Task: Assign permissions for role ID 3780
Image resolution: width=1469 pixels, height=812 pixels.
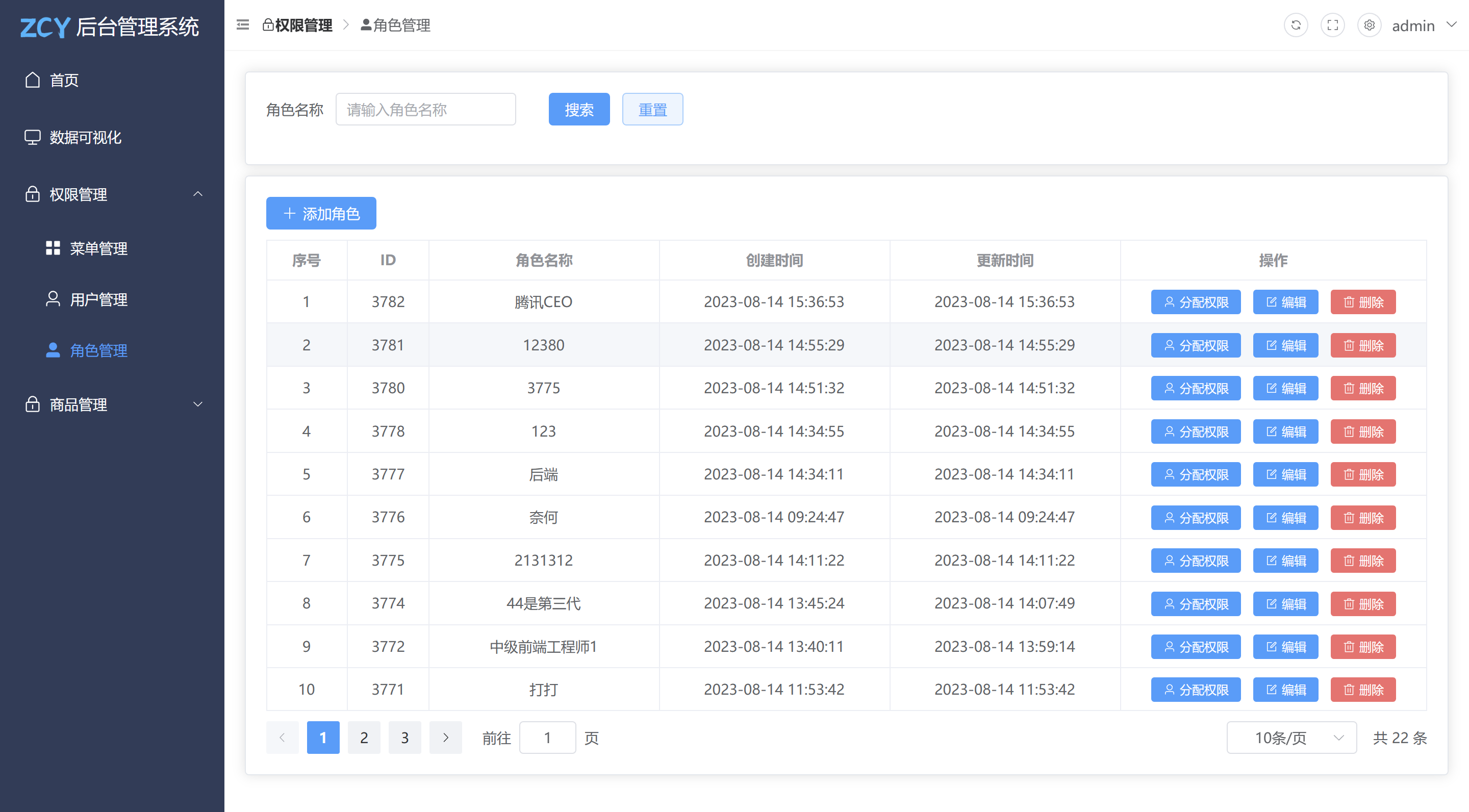Action: point(1196,388)
